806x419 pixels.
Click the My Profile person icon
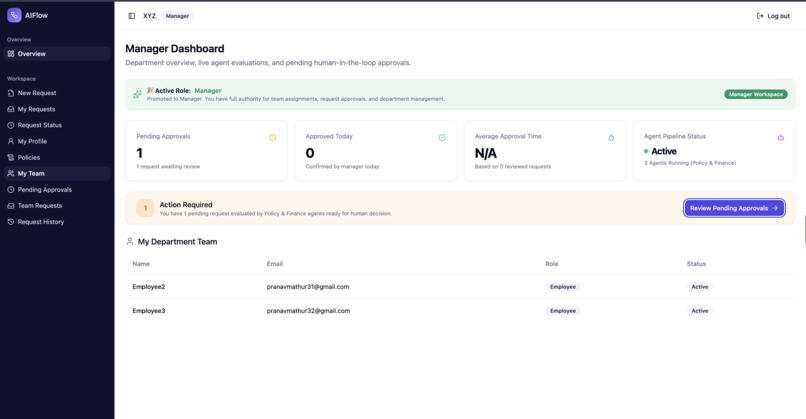11,141
